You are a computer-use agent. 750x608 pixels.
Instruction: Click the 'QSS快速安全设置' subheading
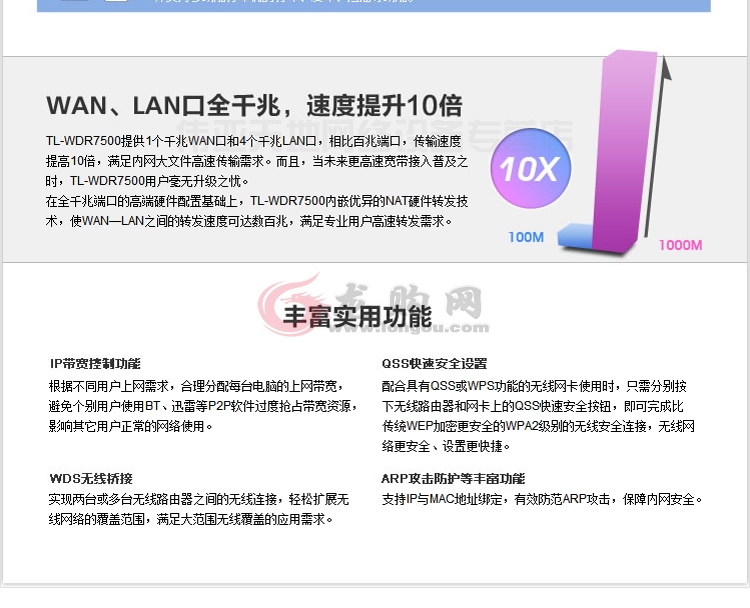click(x=434, y=364)
